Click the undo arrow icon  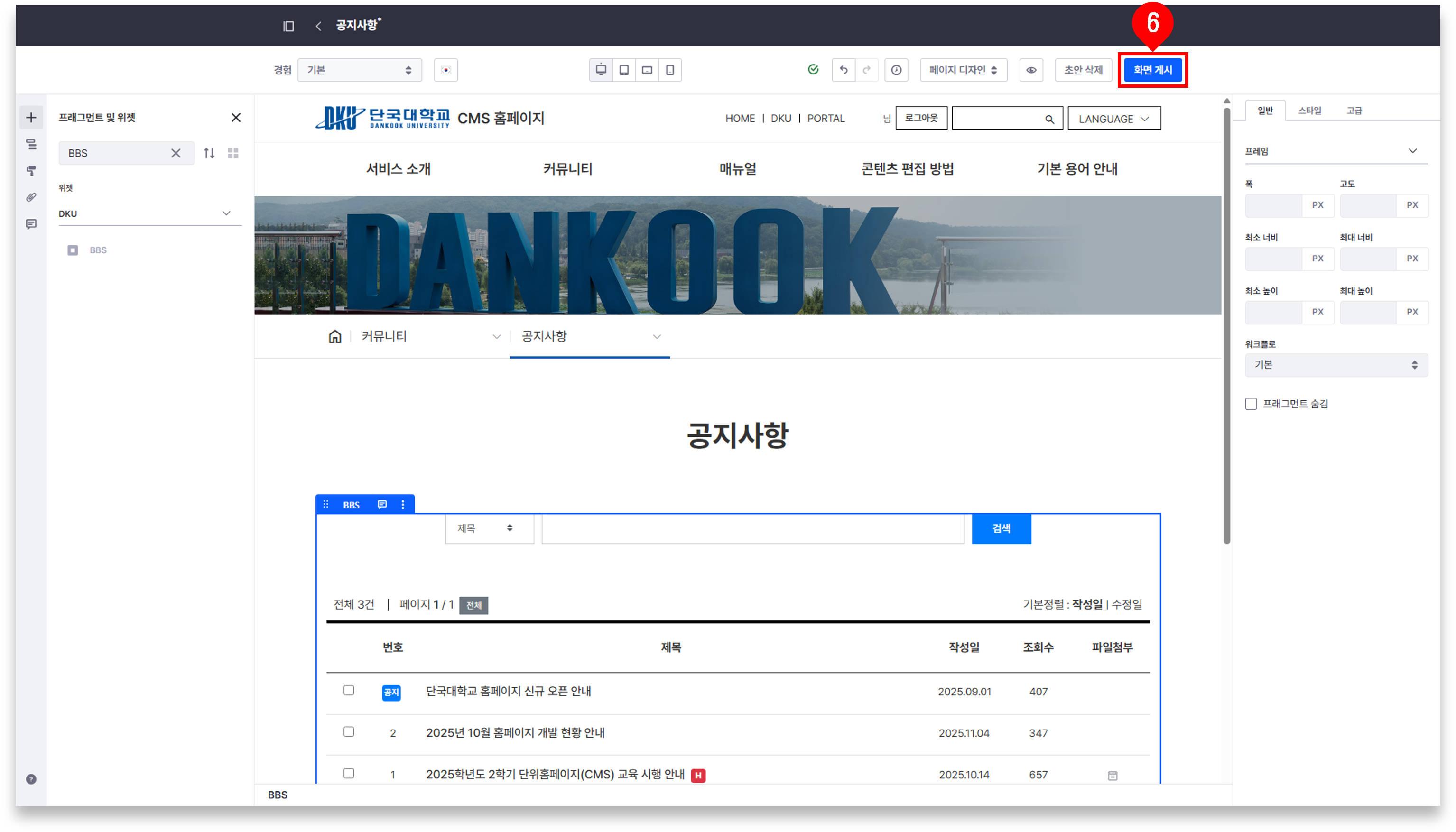click(x=844, y=70)
